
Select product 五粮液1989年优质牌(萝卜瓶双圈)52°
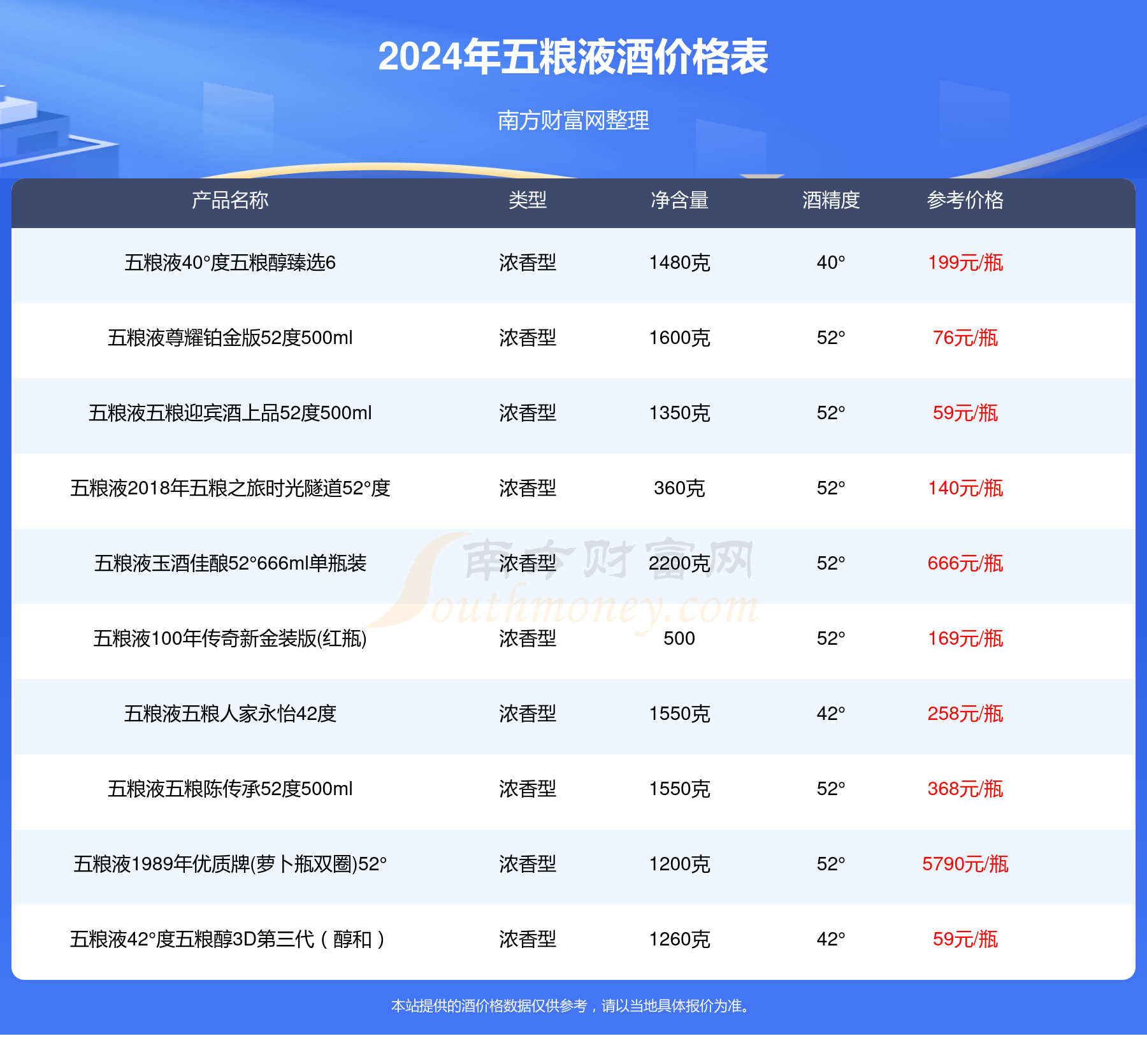pyautogui.click(x=230, y=864)
